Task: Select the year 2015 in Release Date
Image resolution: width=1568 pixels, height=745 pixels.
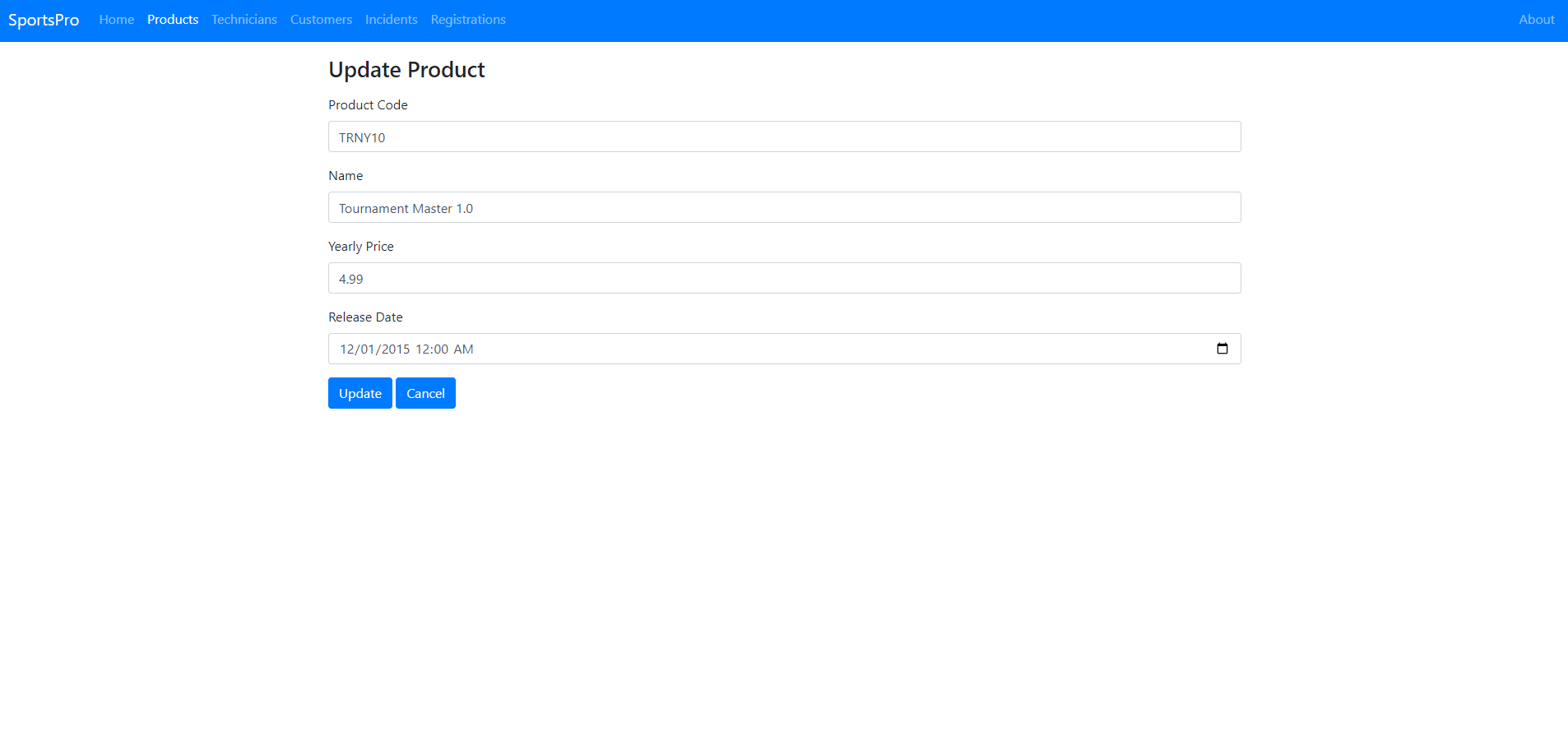Action: click(396, 349)
